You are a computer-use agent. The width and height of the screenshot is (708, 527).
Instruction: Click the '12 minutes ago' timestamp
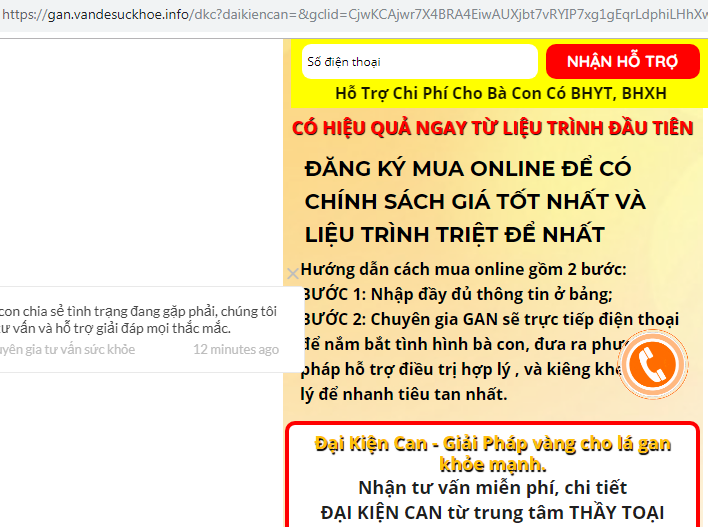236,350
